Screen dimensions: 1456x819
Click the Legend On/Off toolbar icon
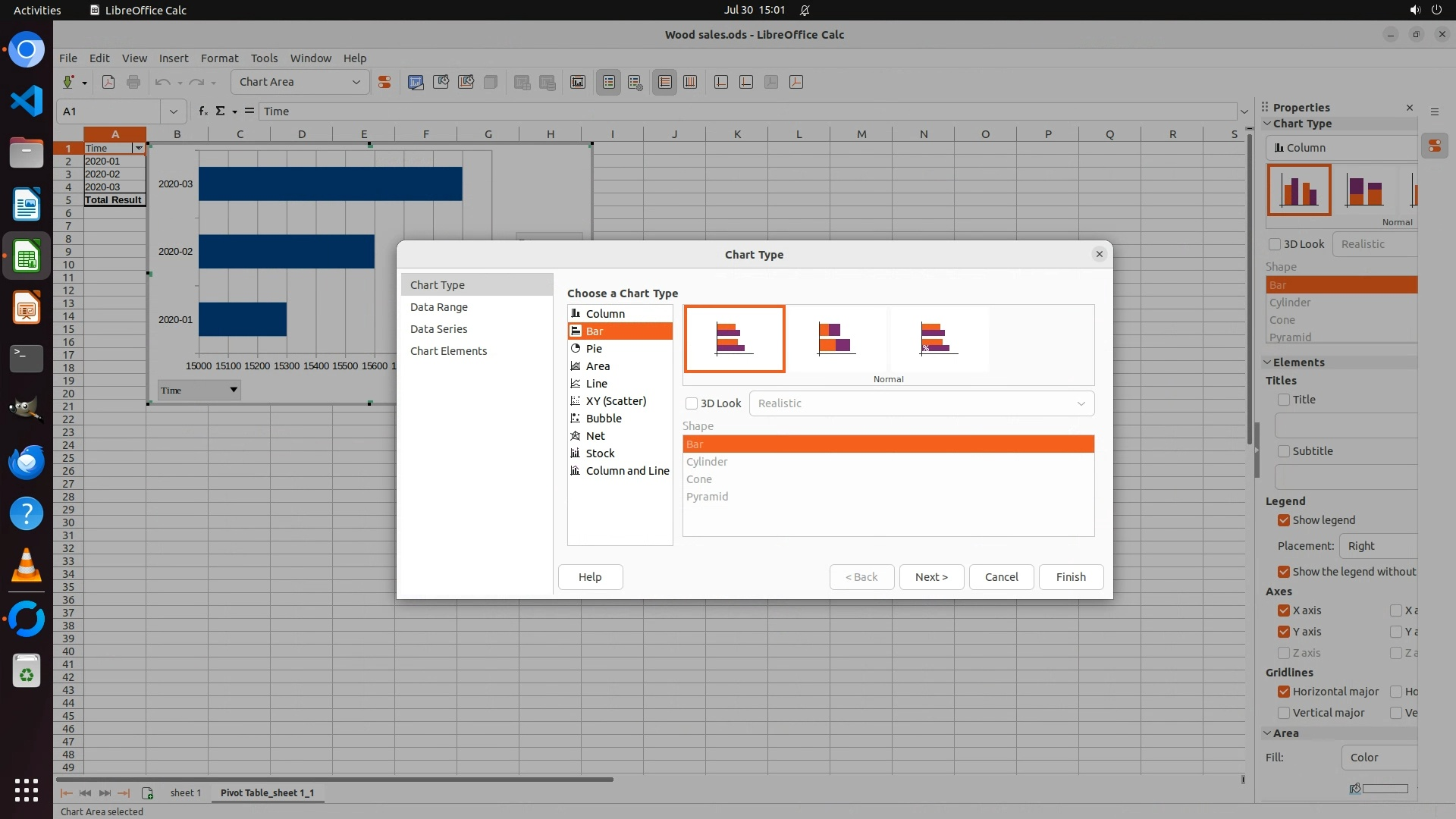tap(609, 82)
